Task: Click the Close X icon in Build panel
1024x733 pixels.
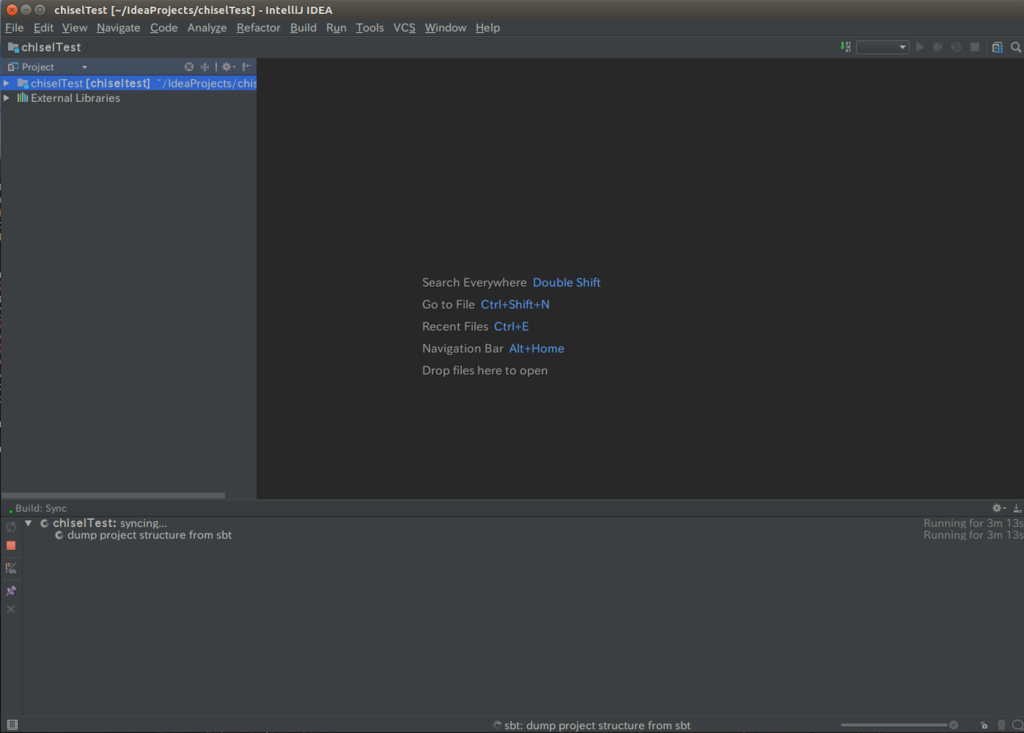Action: coord(11,609)
